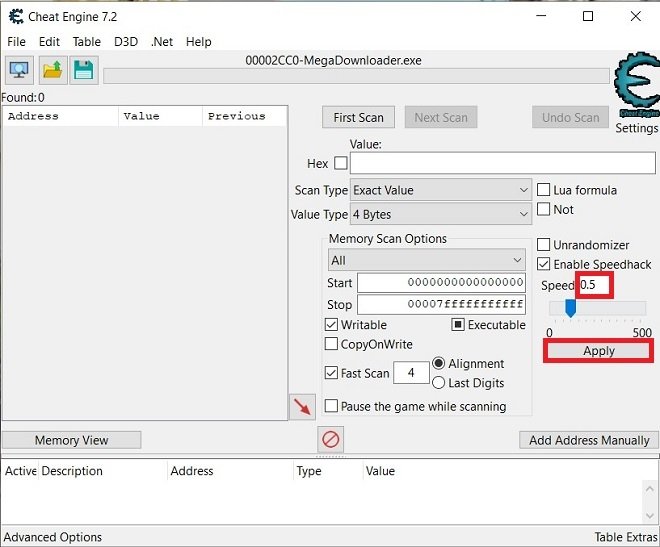Image resolution: width=660 pixels, height=547 pixels.
Task: Click the Speed 0.5 input field
Action: pos(594,285)
